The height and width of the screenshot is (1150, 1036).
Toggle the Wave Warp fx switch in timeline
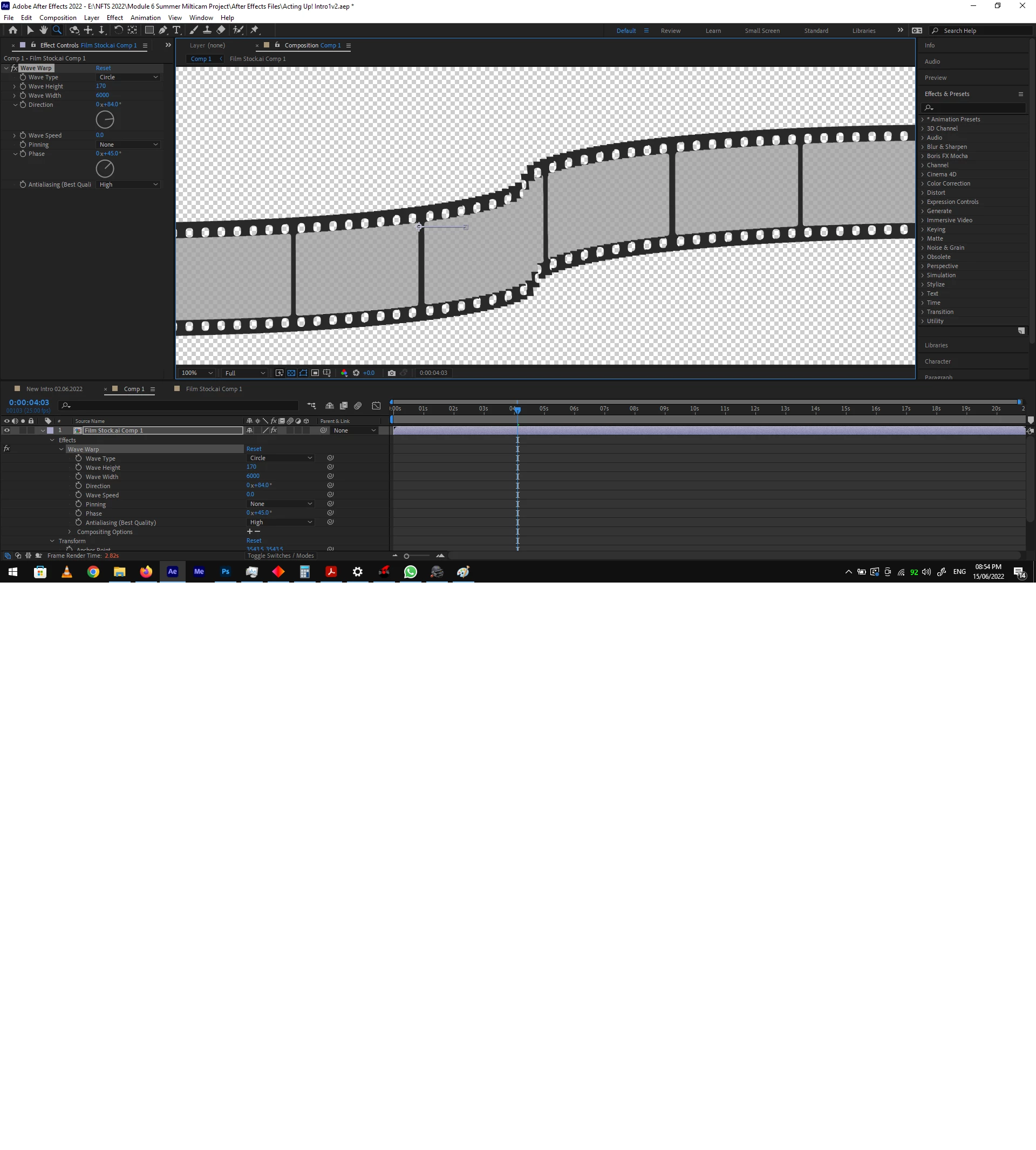7,449
